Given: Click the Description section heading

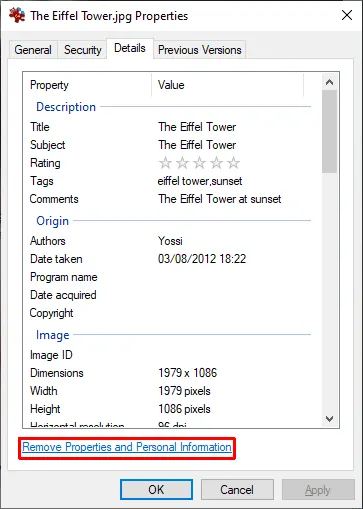Looking at the screenshot, I should [66, 107].
